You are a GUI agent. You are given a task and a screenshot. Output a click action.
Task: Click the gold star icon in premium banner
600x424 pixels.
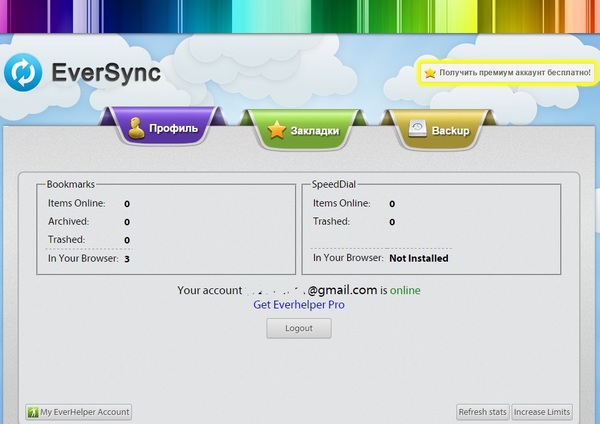tap(430, 73)
